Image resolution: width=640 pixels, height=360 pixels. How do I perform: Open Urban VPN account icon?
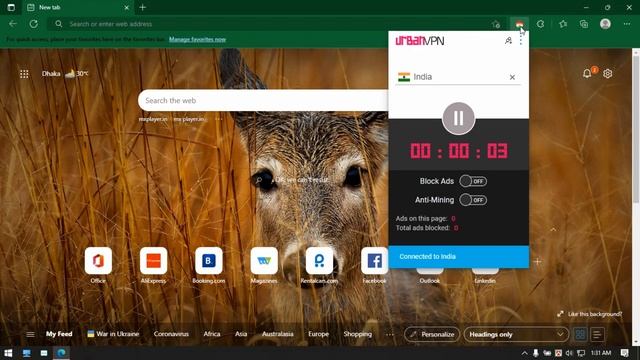coord(508,40)
